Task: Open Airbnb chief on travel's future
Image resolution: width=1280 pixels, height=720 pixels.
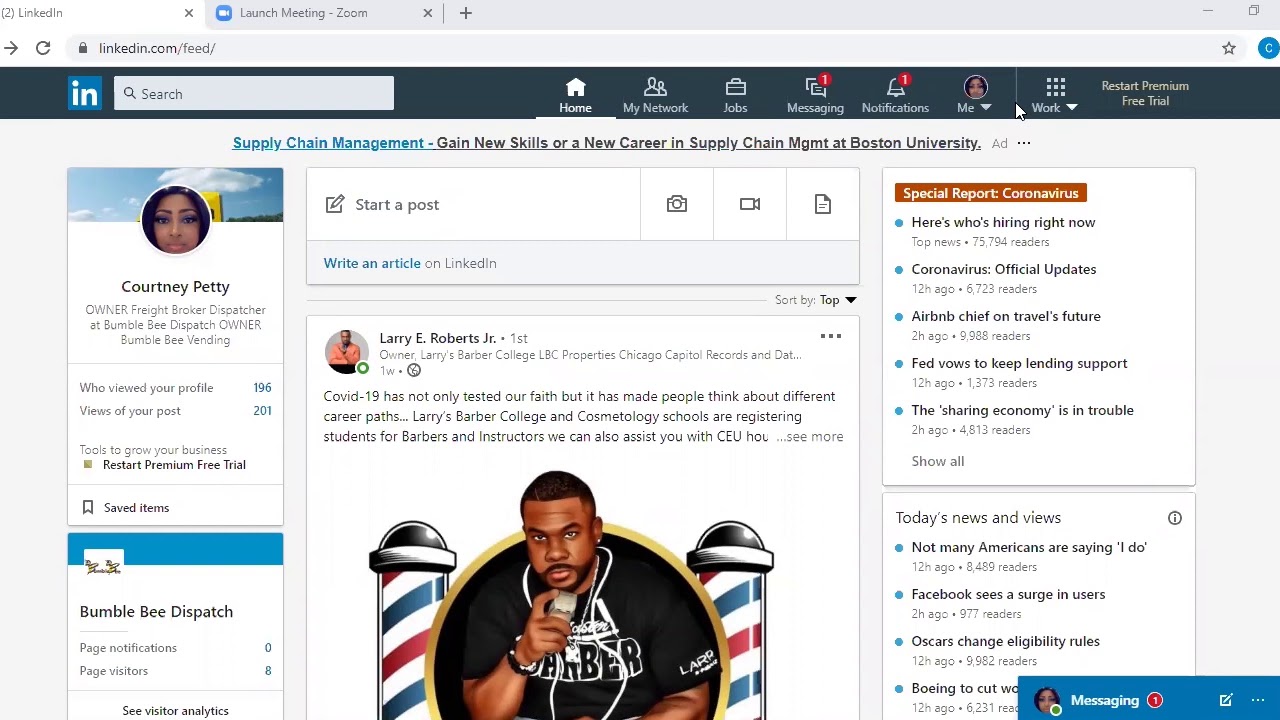Action: 1006,316
